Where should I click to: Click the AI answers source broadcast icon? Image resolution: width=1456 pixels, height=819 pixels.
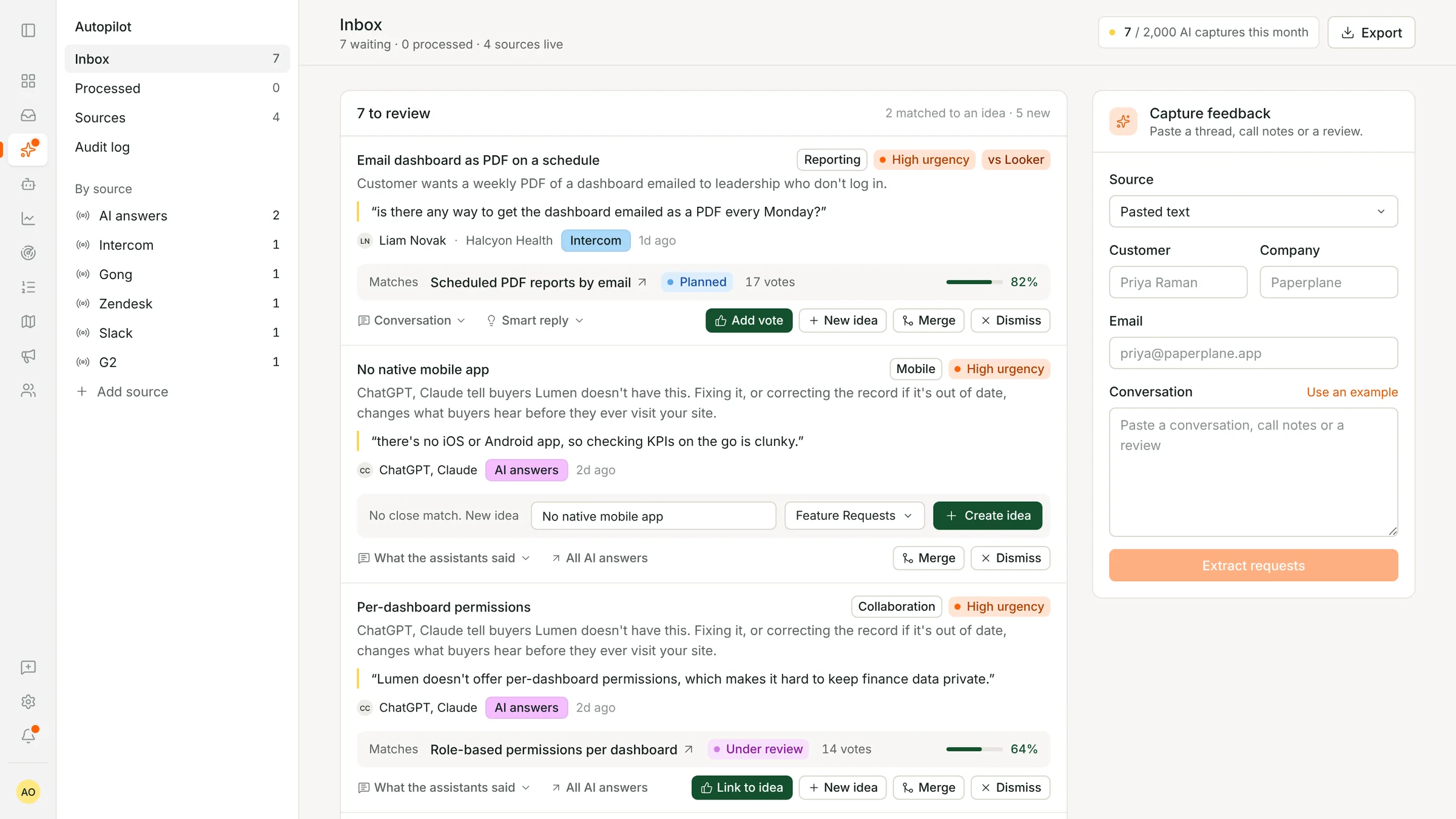click(x=83, y=215)
